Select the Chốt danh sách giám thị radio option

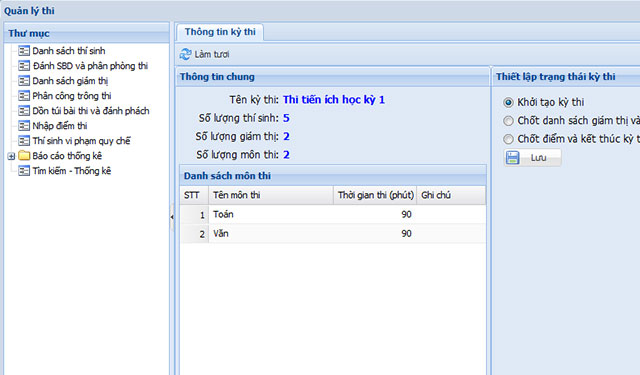click(508, 121)
